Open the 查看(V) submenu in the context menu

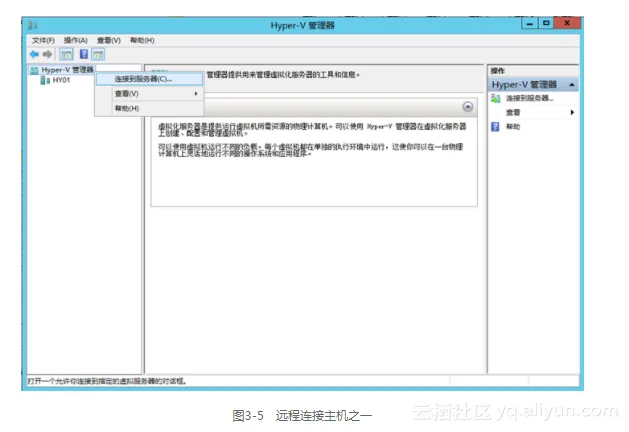pyautogui.click(x=149, y=93)
